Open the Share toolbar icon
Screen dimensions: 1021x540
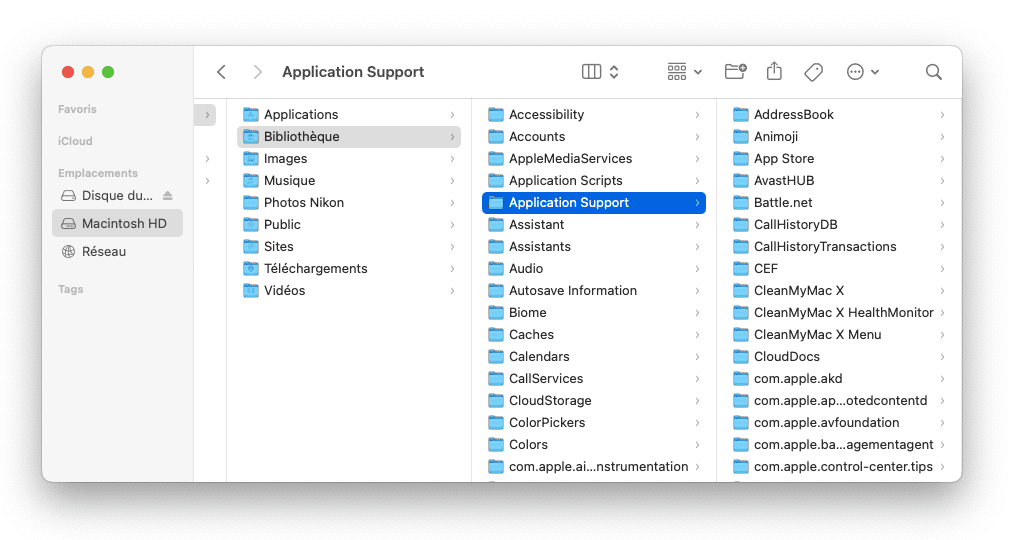(774, 71)
